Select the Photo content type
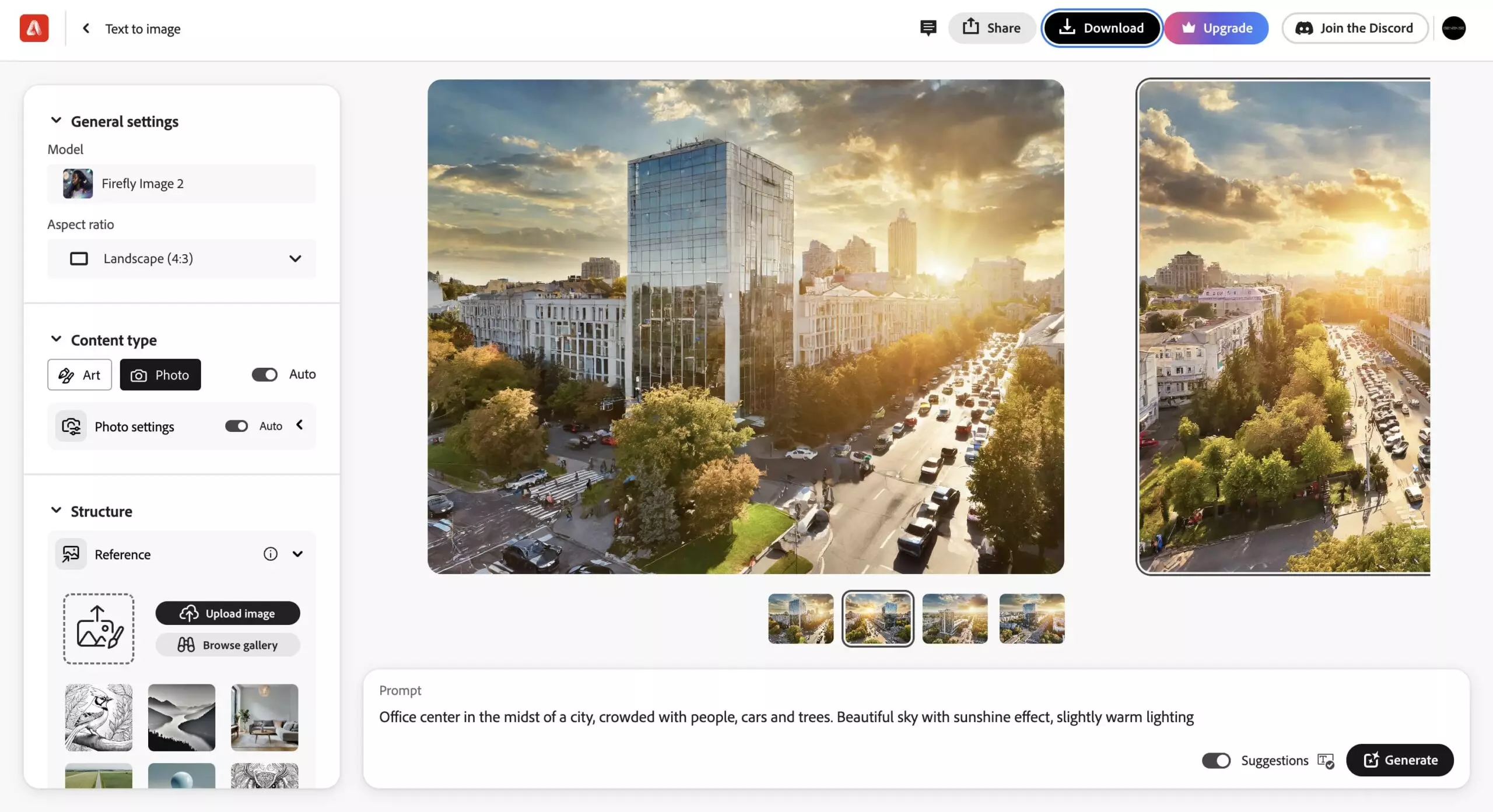The image size is (1493, 812). coord(160,375)
